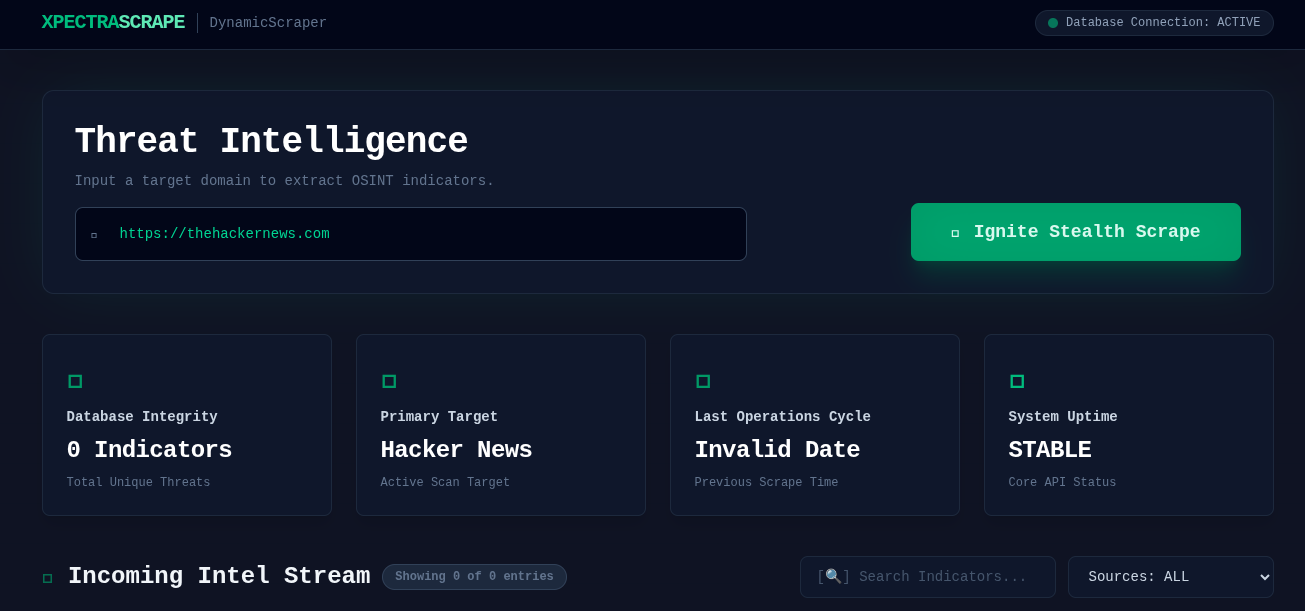Click the Database Integrity label

coord(142,417)
